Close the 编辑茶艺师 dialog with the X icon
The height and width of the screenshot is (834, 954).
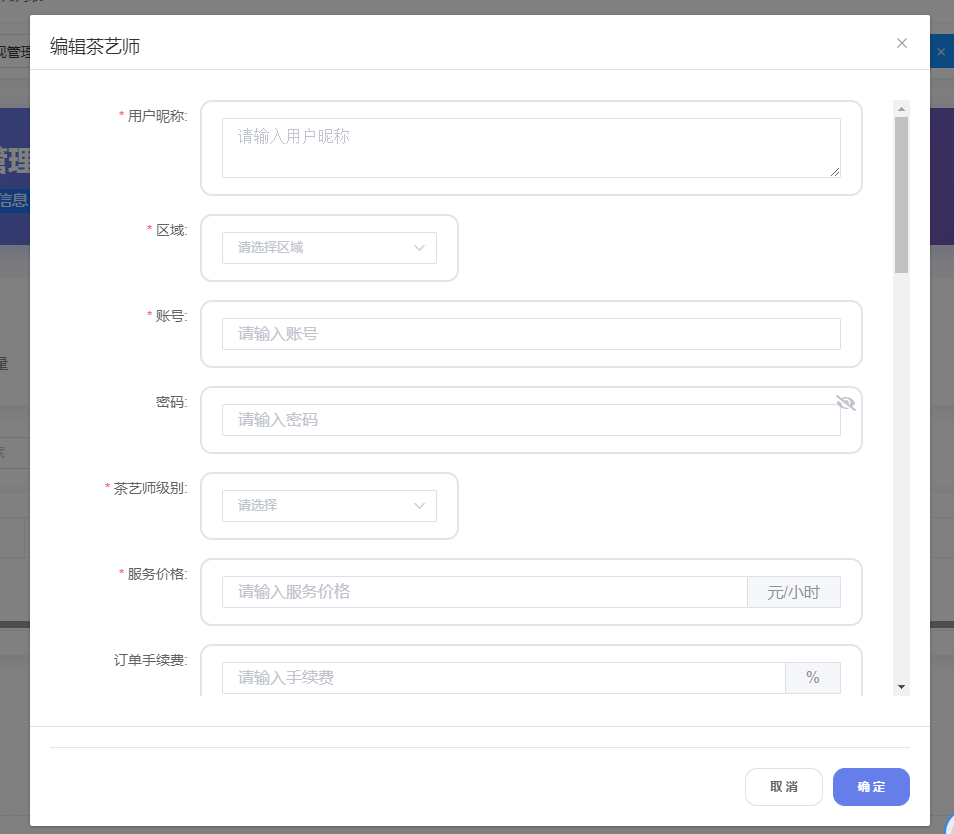(x=901, y=43)
